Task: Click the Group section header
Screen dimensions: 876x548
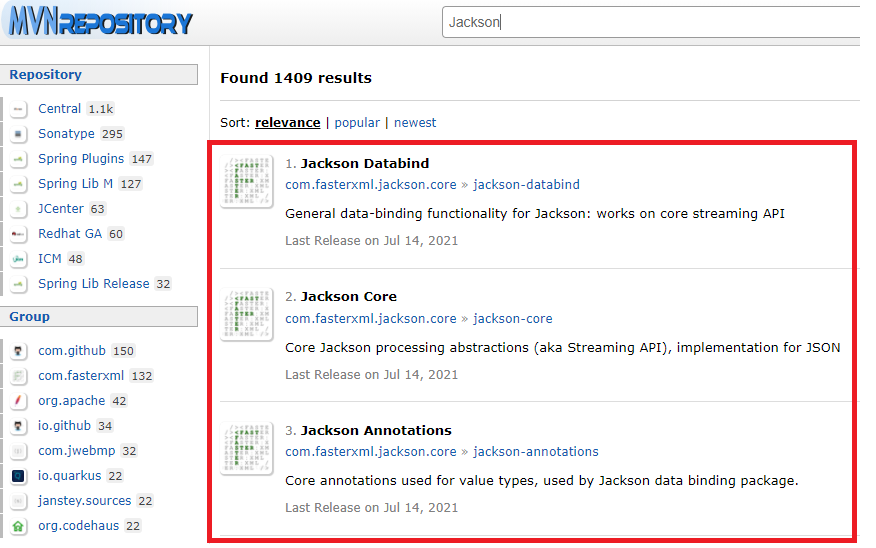Action: (x=99, y=317)
